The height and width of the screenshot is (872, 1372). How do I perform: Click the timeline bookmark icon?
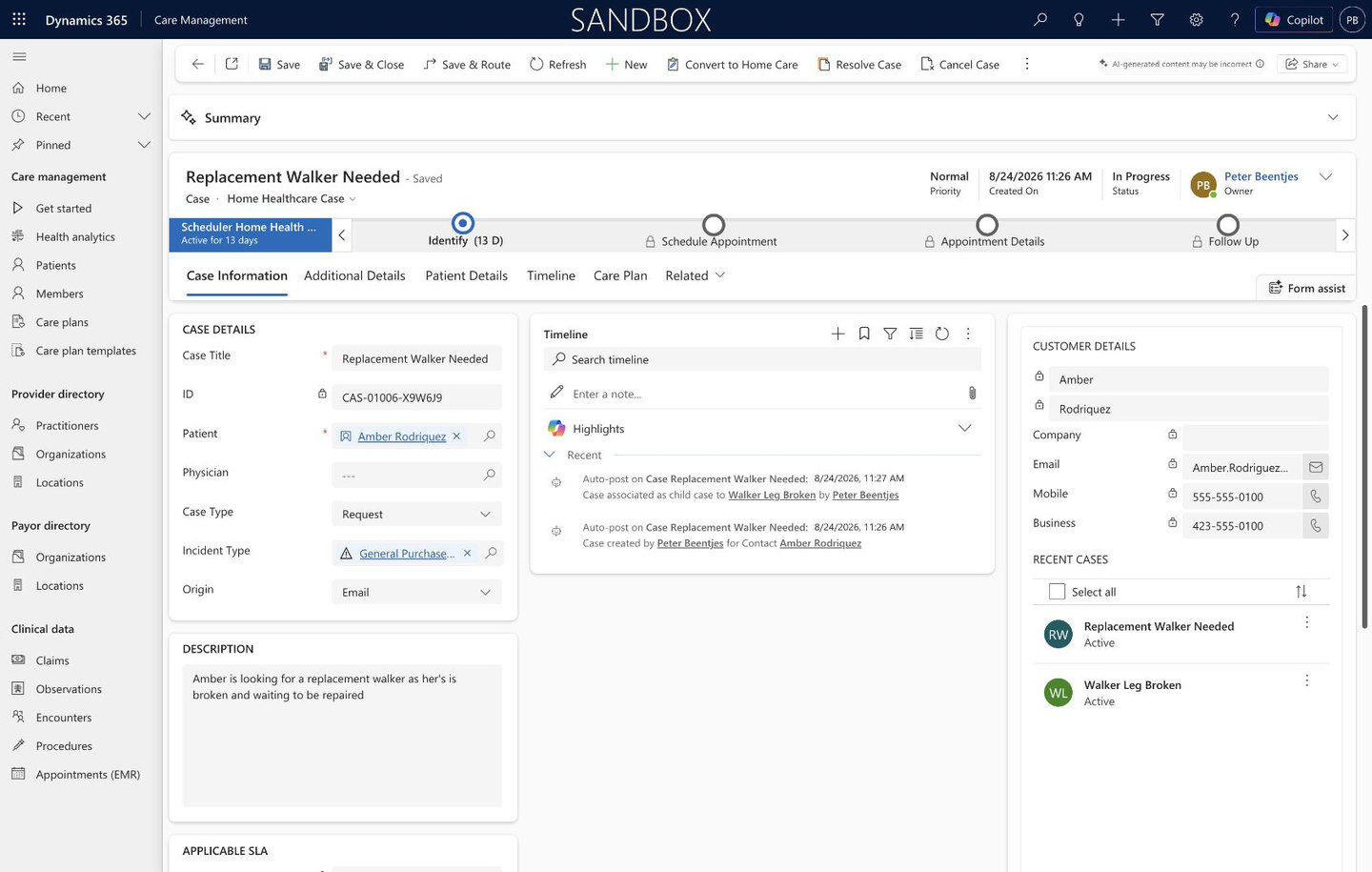click(x=864, y=334)
